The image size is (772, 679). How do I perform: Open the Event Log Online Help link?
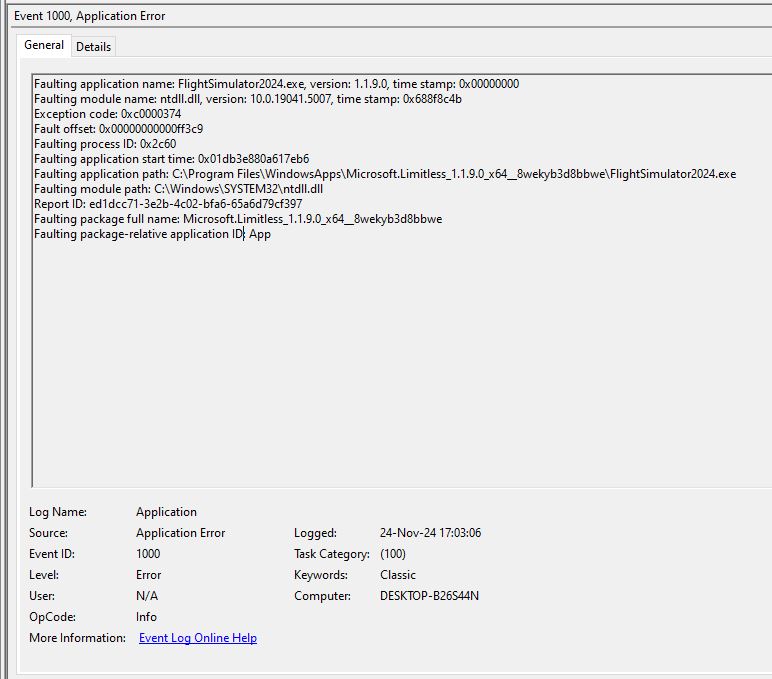pyautogui.click(x=197, y=638)
